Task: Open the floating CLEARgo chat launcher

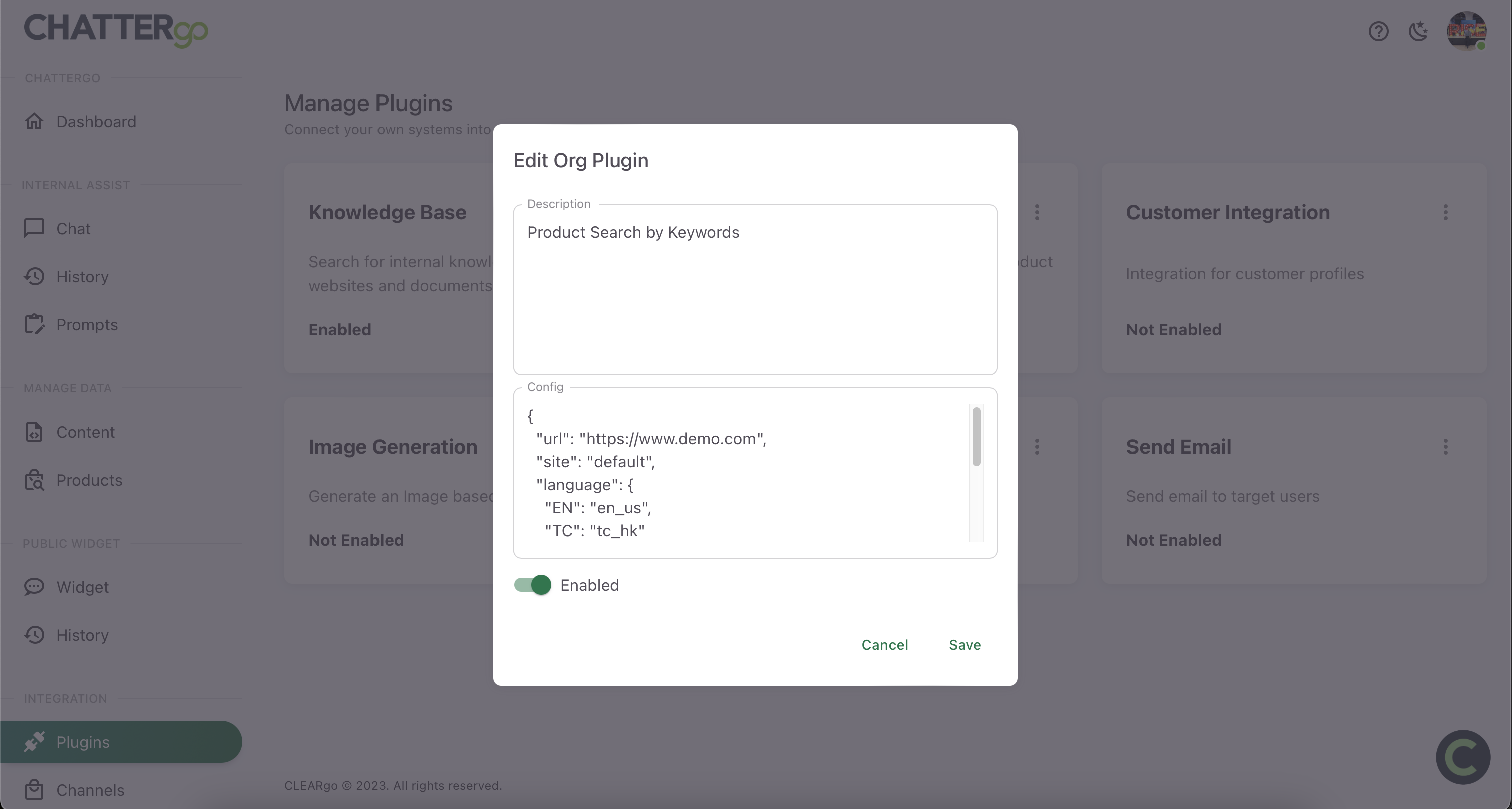Action: tap(1463, 757)
